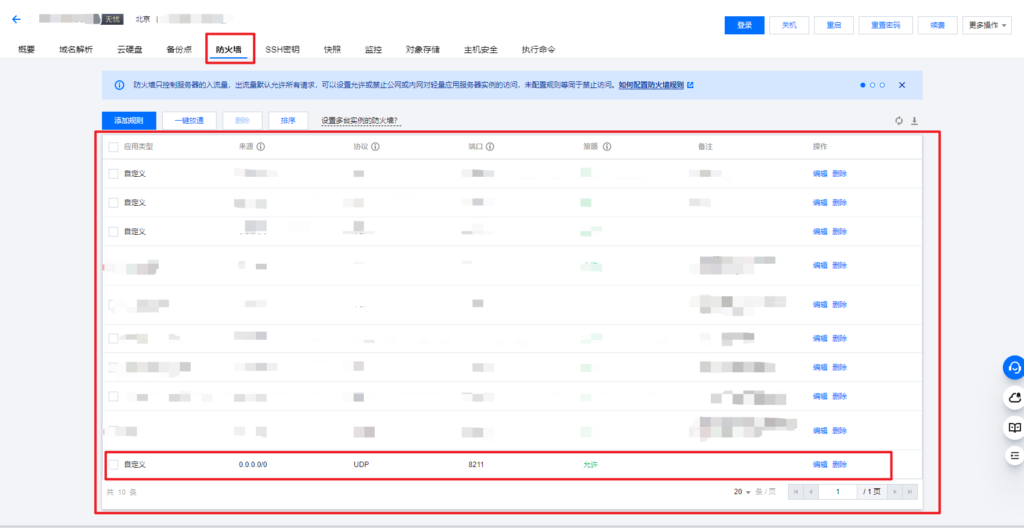Image resolution: width=1024 pixels, height=528 pixels.
Task: Click the back arrow icon
Action: coord(16,19)
